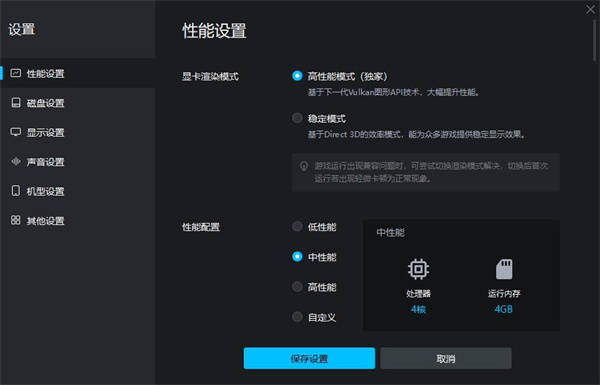Click the 其他设置 grid icon
The width and height of the screenshot is (600, 385).
pyautogui.click(x=16, y=220)
